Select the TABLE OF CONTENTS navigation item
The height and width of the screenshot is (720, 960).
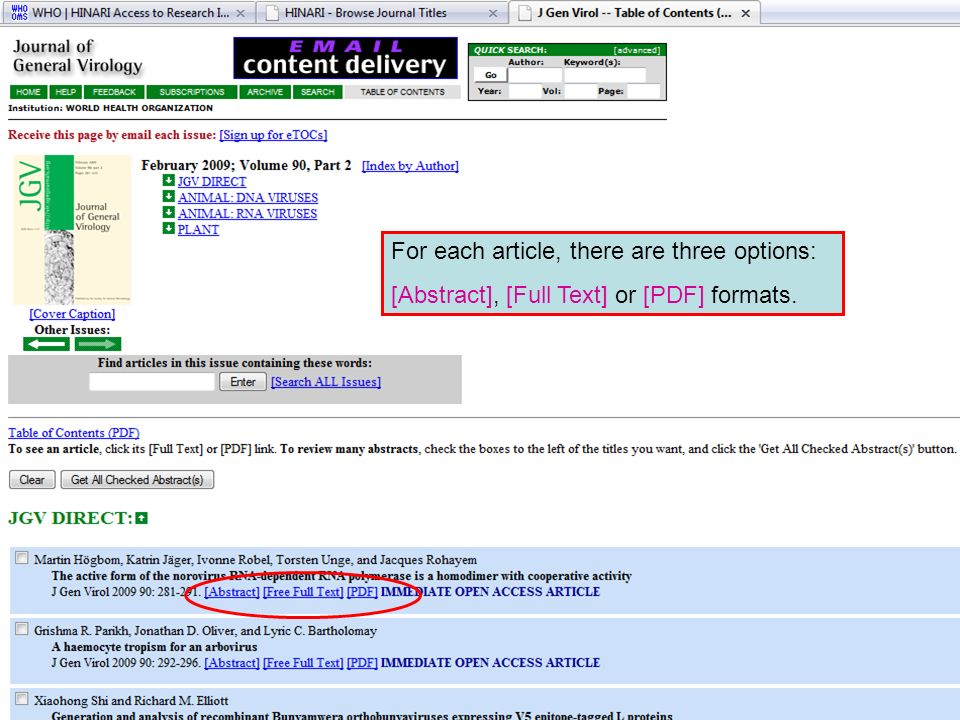click(x=402, y=92)
